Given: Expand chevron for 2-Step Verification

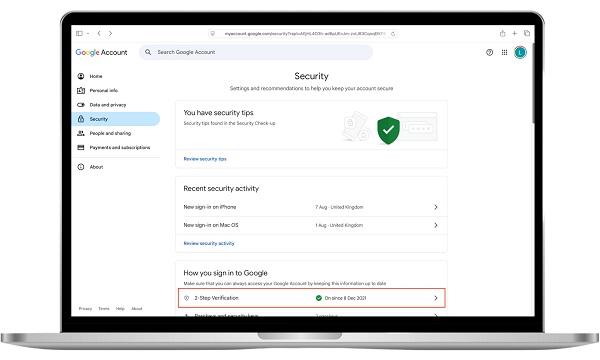Looking at the screenshot, I should 435,298.
